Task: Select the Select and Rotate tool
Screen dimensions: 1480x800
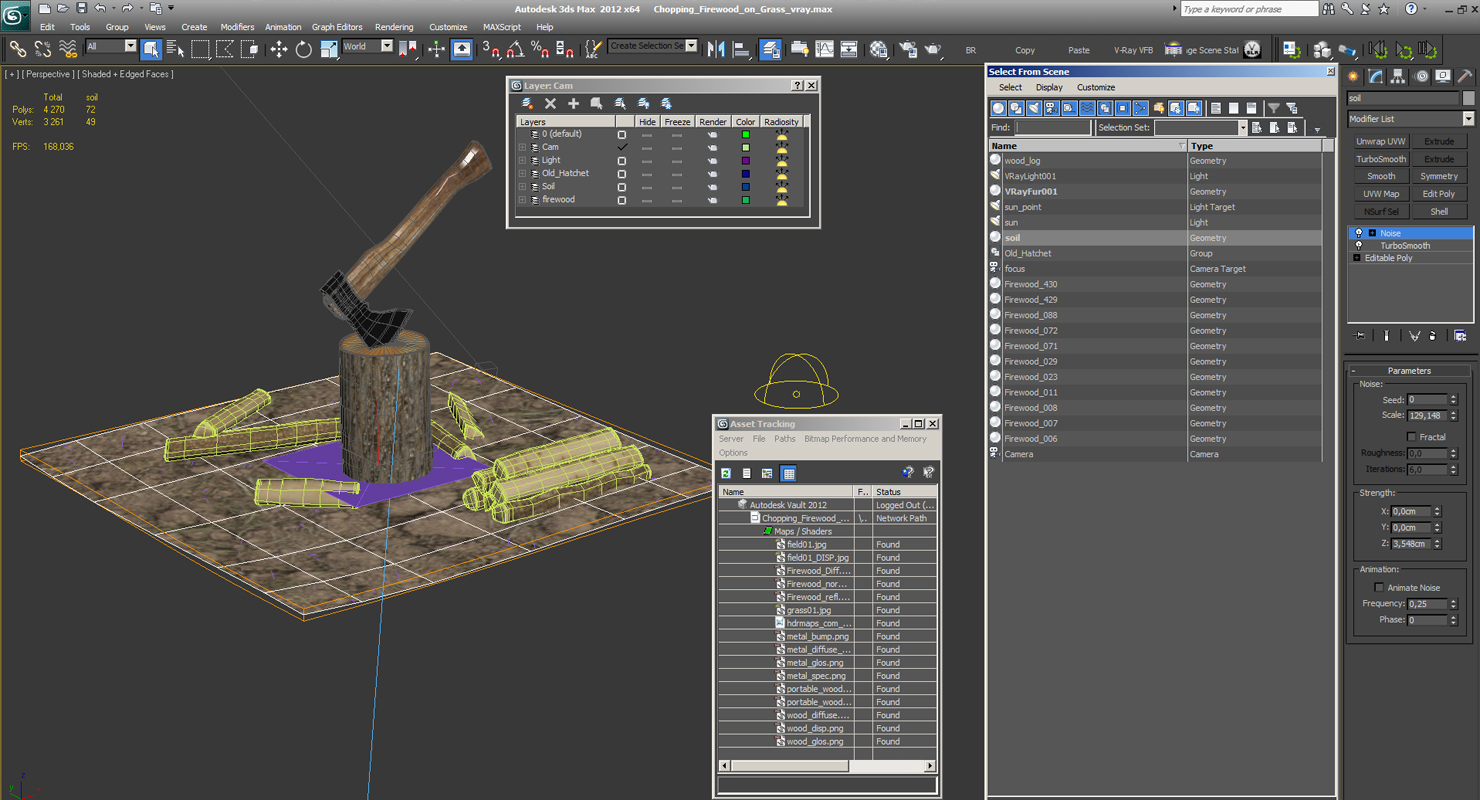Action: pyautogui.click(x=304, y=49)
